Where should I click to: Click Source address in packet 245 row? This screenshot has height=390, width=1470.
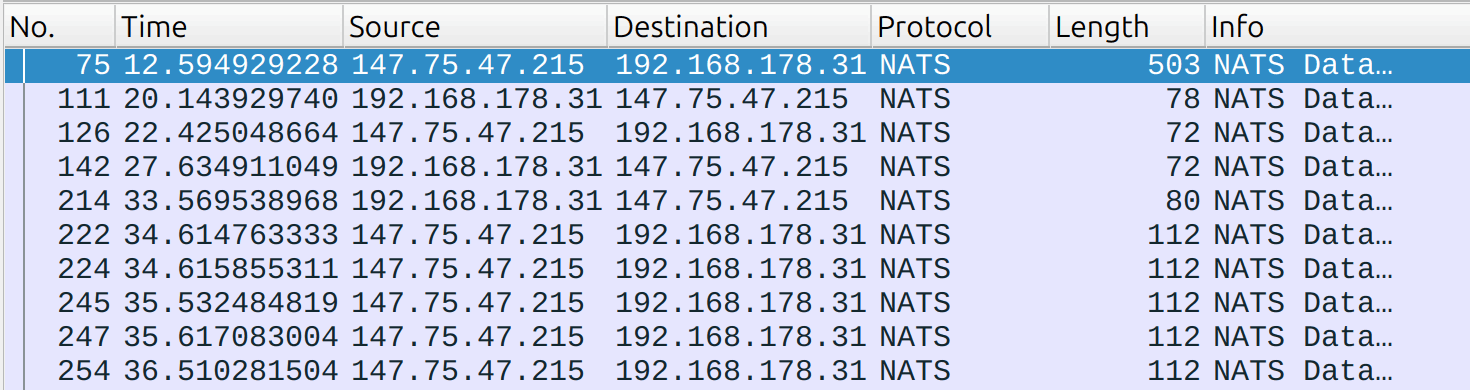[467, 303]
